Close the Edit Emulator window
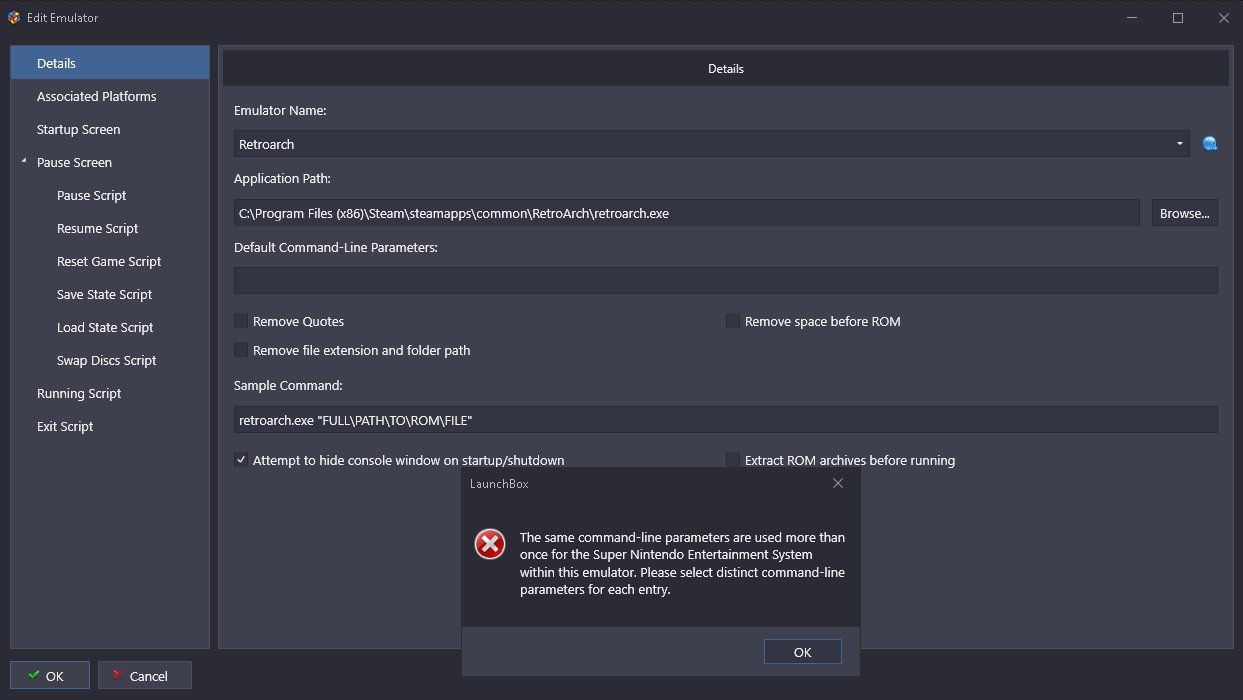 point(1222,17)
